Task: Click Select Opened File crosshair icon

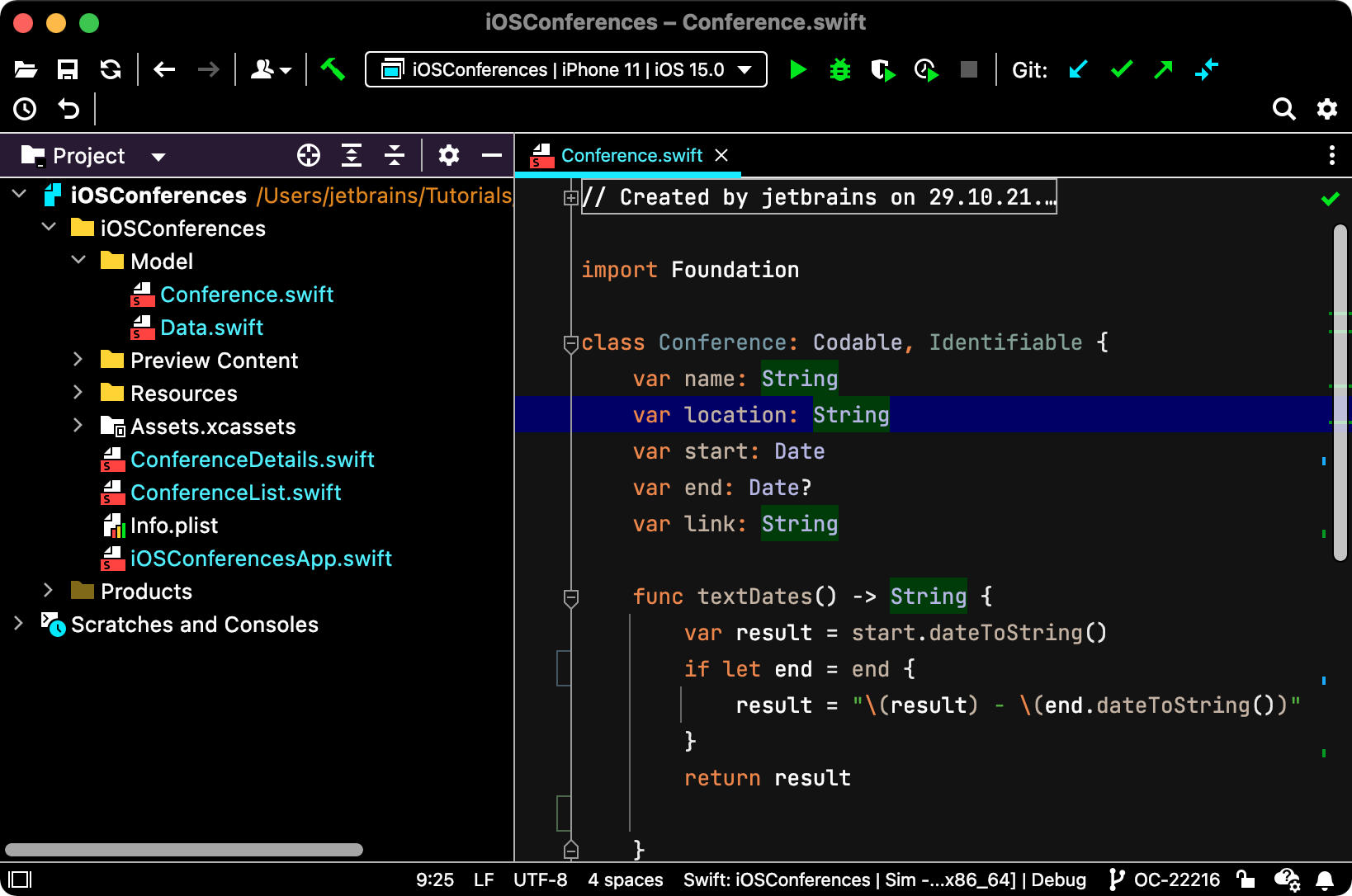Action: pos(309,155)
